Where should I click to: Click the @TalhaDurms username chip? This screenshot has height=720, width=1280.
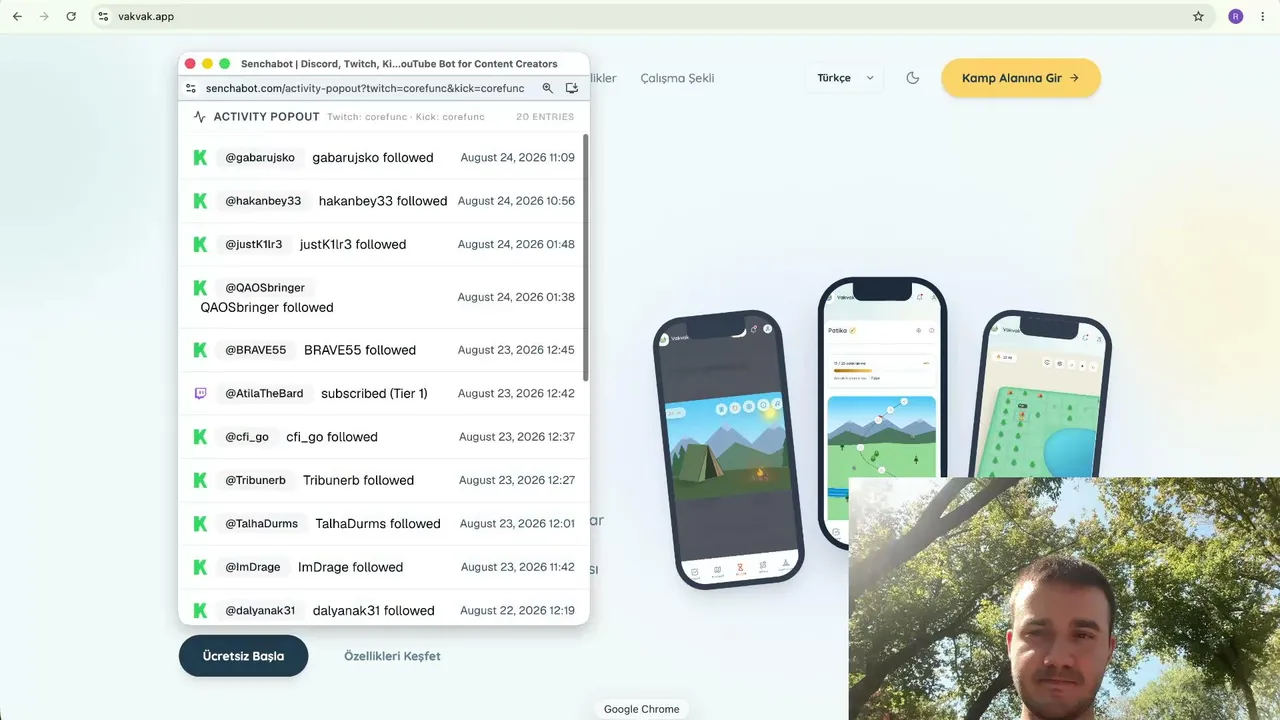click(x=261, y=524)
